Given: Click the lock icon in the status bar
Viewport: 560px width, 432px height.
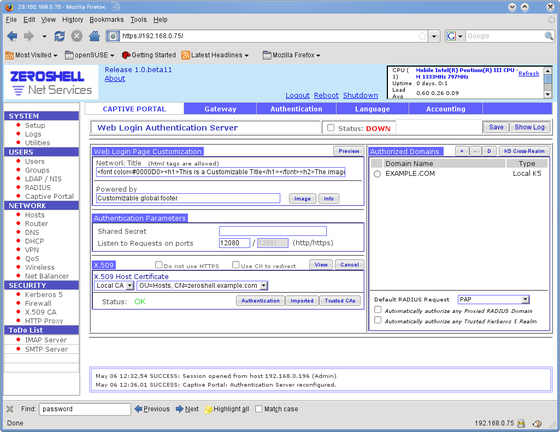Looking at the screenshot, I should [521, 424].
